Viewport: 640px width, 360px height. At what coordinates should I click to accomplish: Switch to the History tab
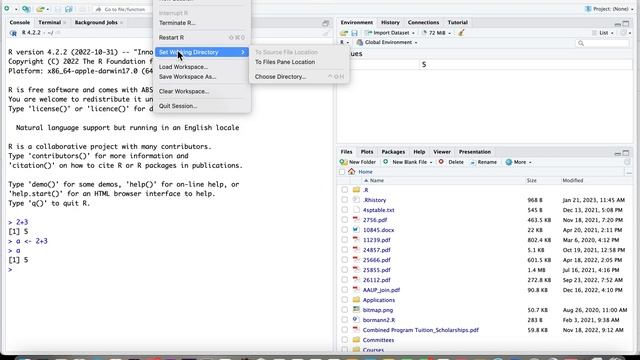pos(390,22)
